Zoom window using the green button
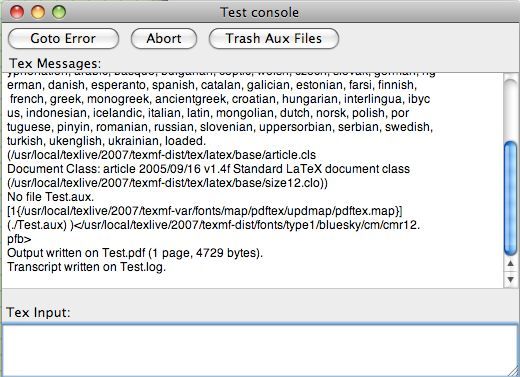 pyautogui.click(x=59, y=12)
